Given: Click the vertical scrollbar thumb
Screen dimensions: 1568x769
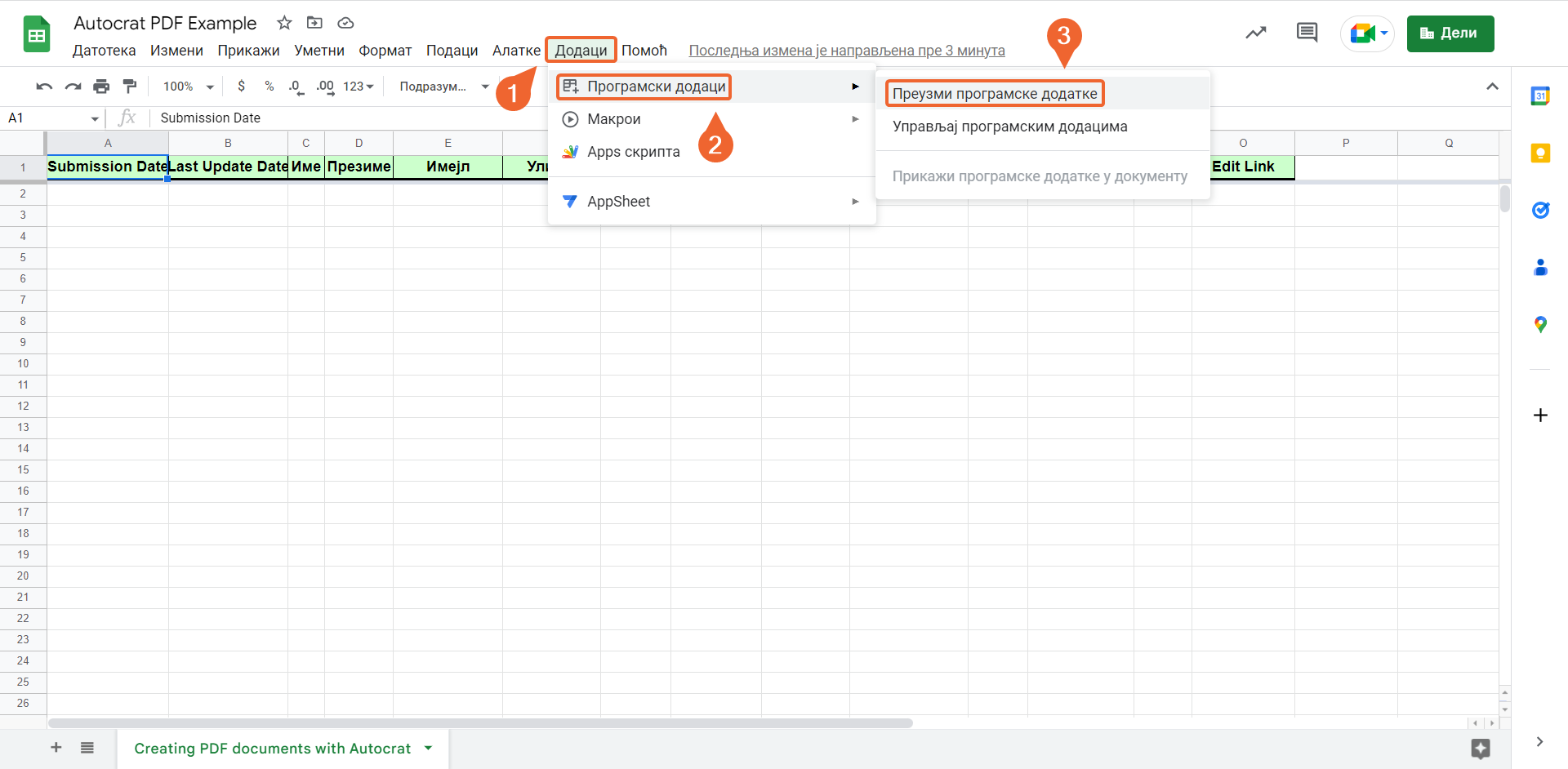Looking at the screenshot, I should 1504,198.
